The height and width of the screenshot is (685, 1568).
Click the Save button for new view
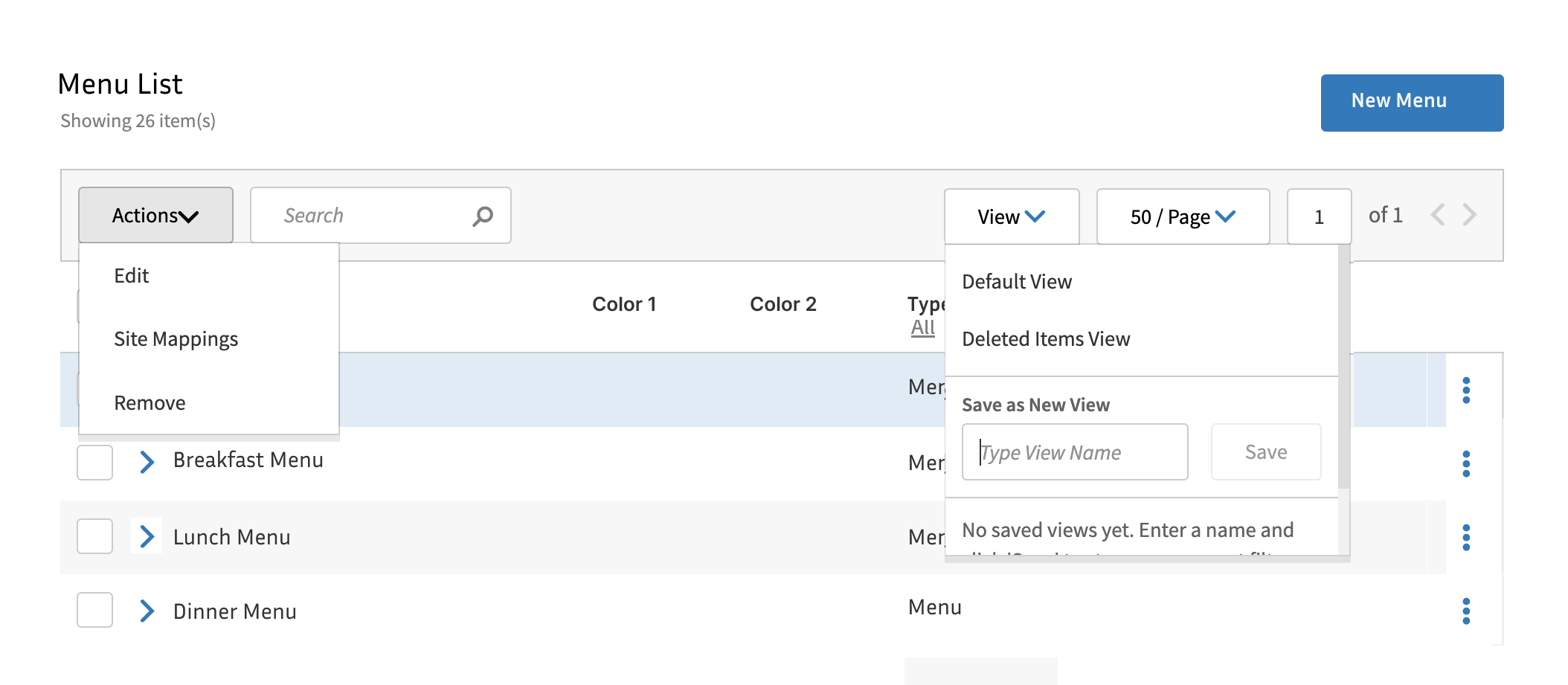(x=1265, y=451)
